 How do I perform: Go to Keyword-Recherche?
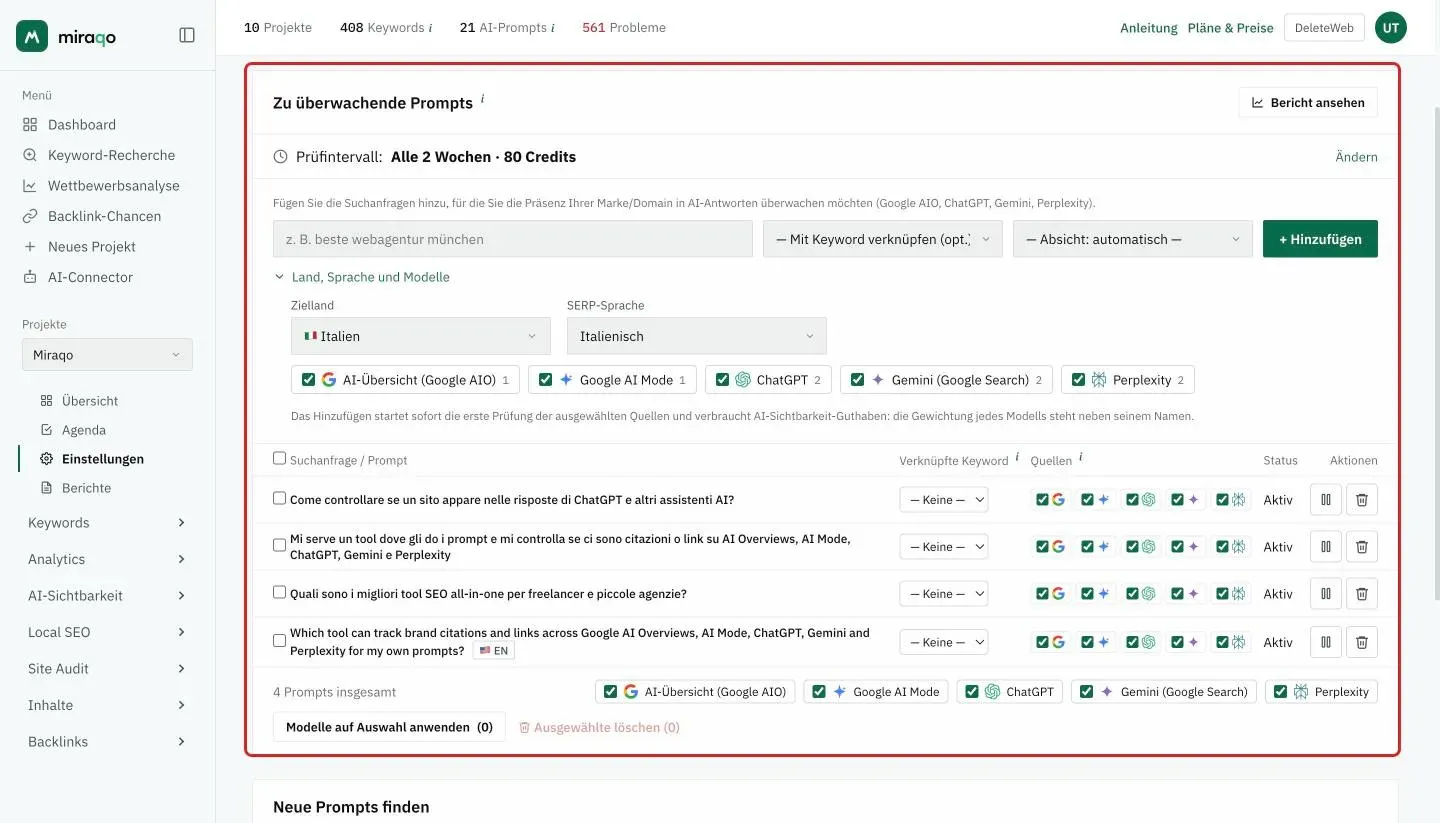[99, 155]
